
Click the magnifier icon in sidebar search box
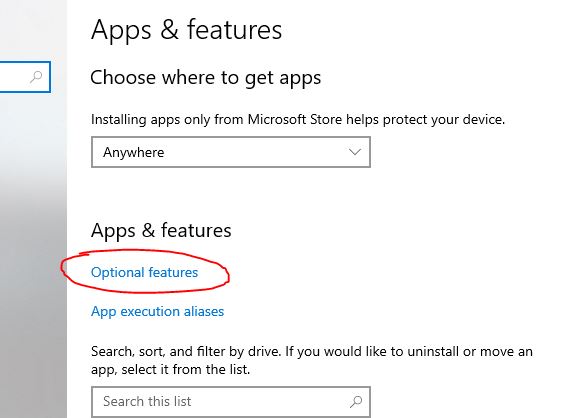coord(36,77)
